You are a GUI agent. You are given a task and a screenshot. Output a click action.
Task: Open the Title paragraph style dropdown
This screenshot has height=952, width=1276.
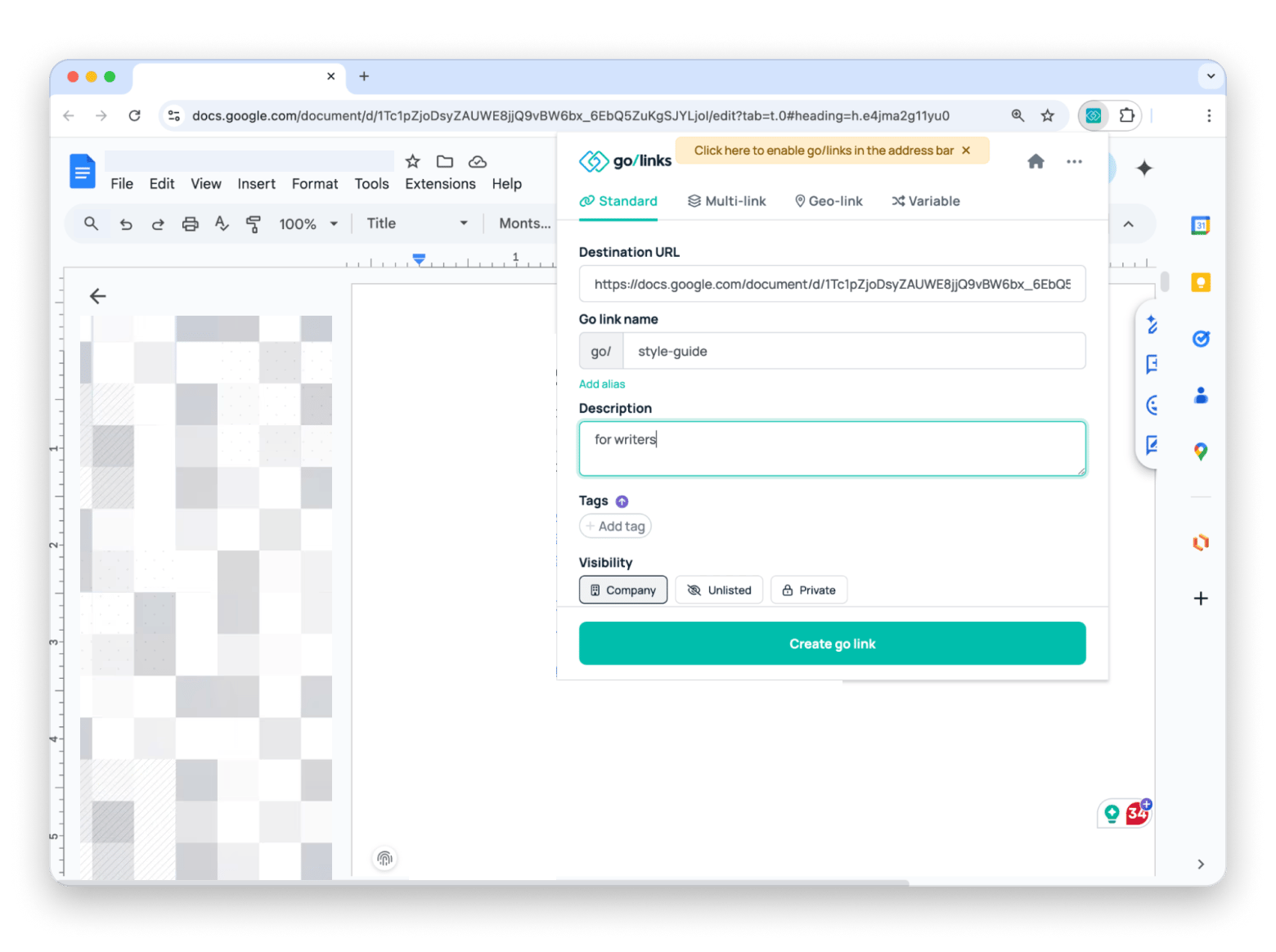coord(417,223)
